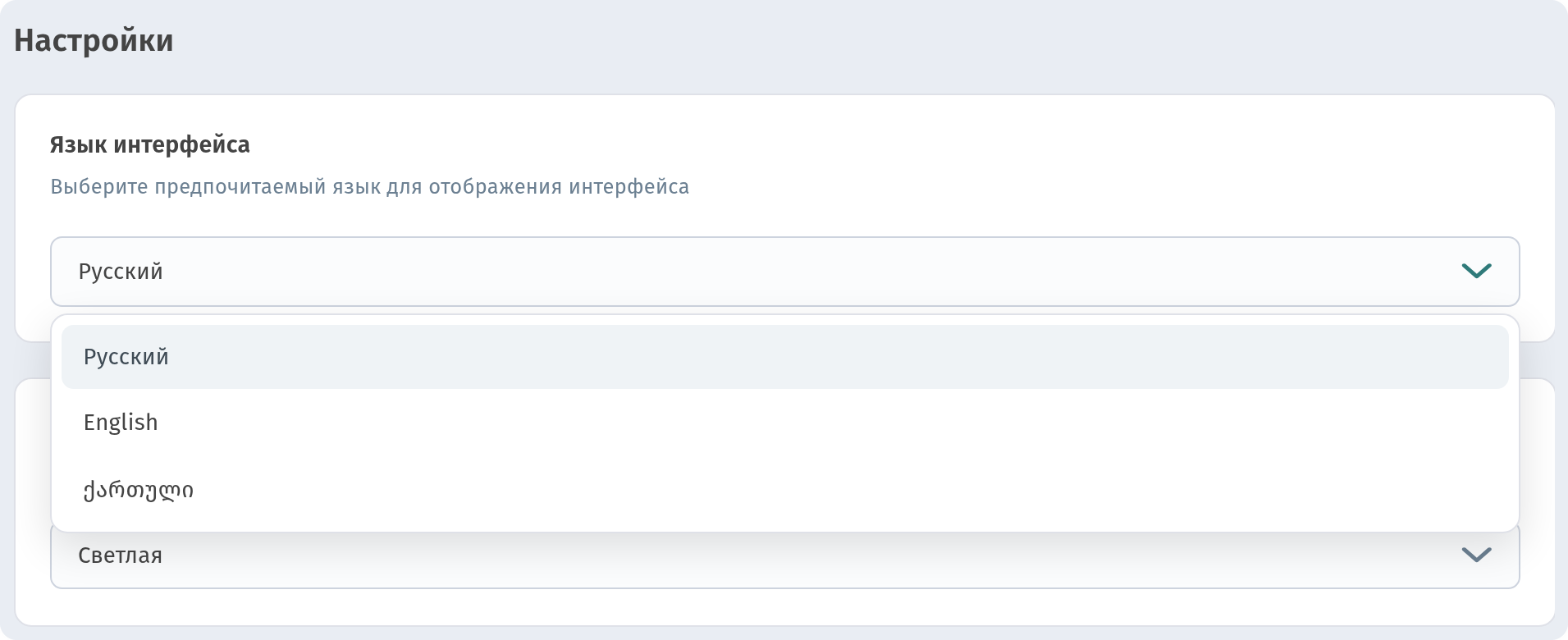Click the ქართული label text

point(139,490)
